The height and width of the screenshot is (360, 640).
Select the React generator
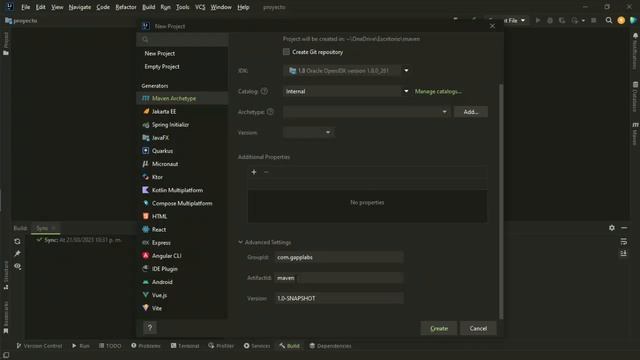tap(182, 229)
